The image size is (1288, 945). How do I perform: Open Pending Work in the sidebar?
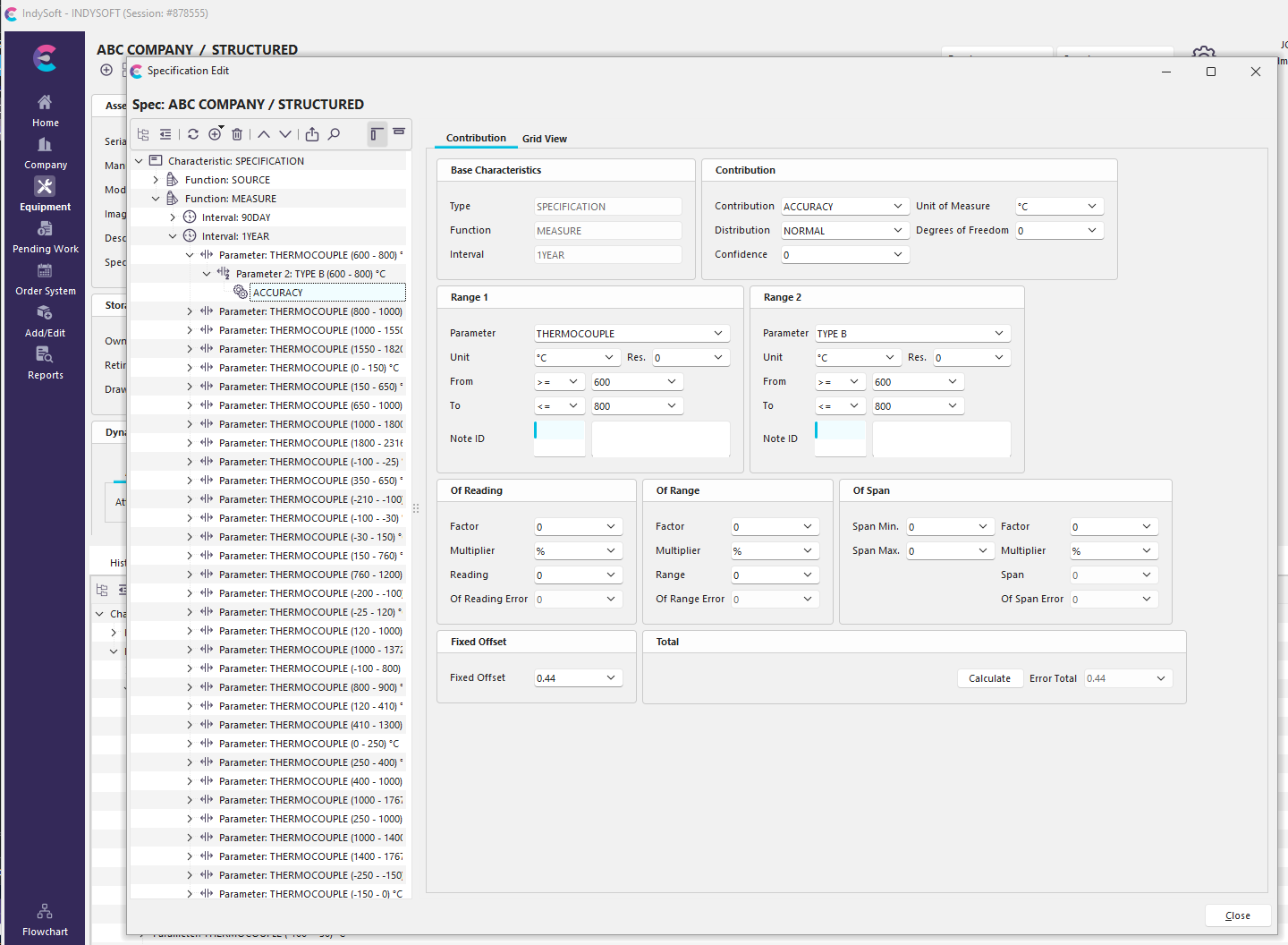[45, 237]
